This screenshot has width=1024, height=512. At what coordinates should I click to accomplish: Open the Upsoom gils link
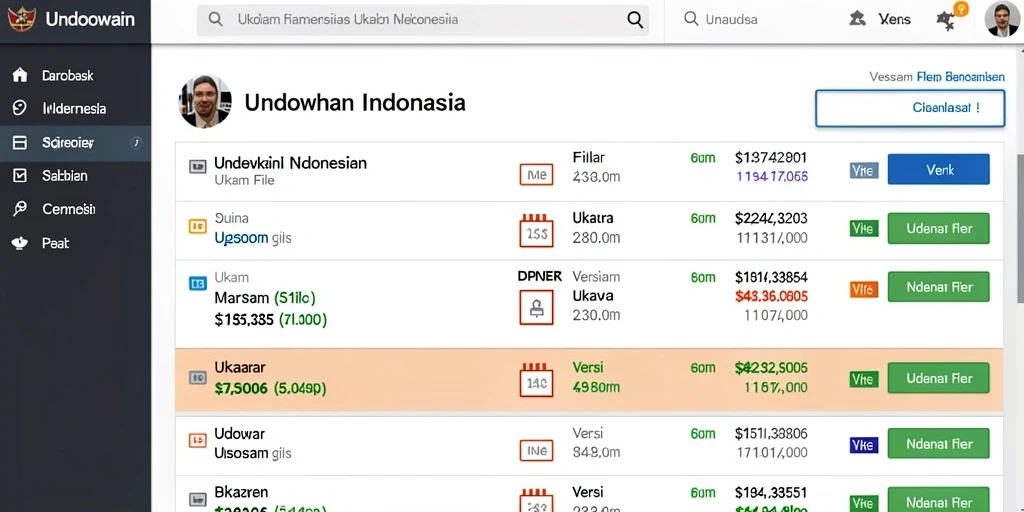[x=253, y=238]
